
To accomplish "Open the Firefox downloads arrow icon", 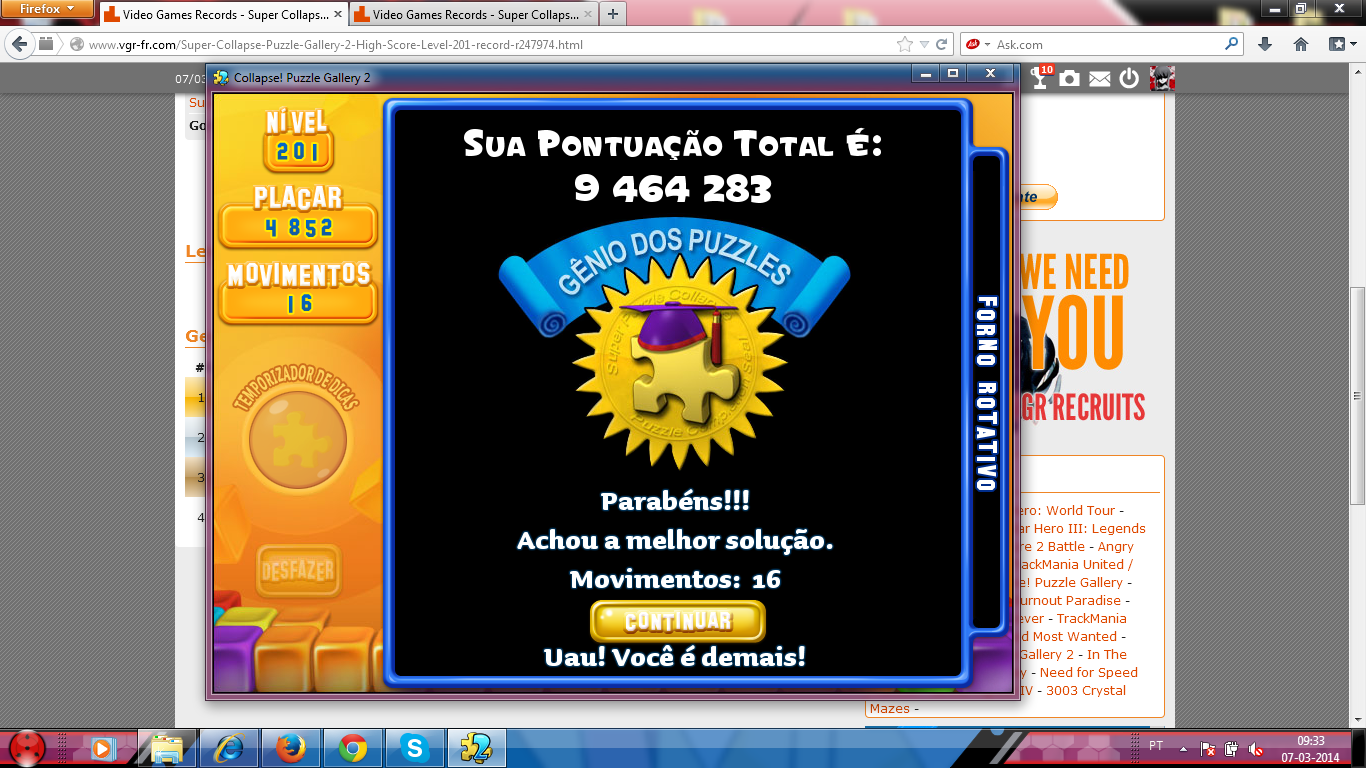I will (x=1264, y=44).
